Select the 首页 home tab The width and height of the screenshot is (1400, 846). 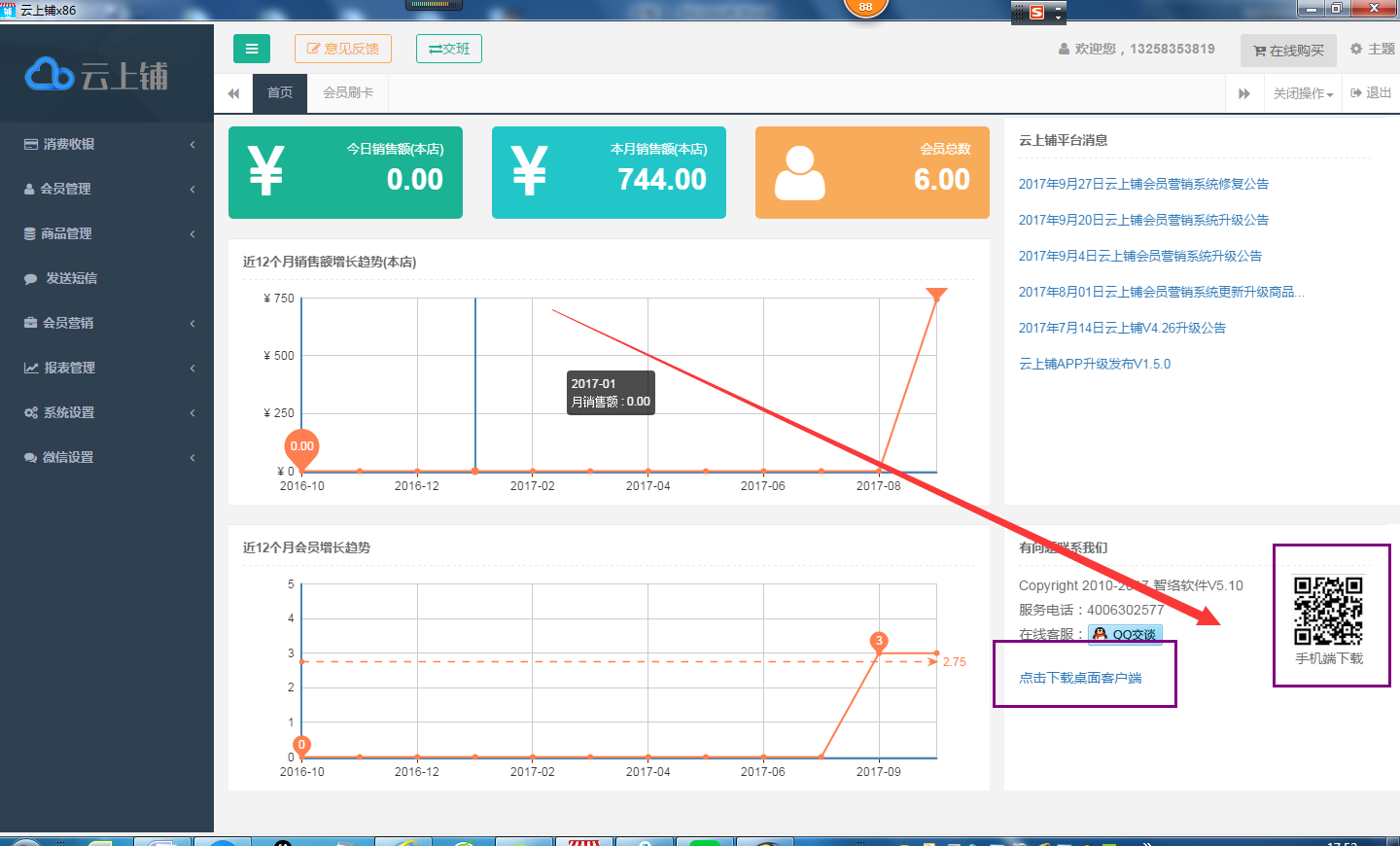(280, 92)
